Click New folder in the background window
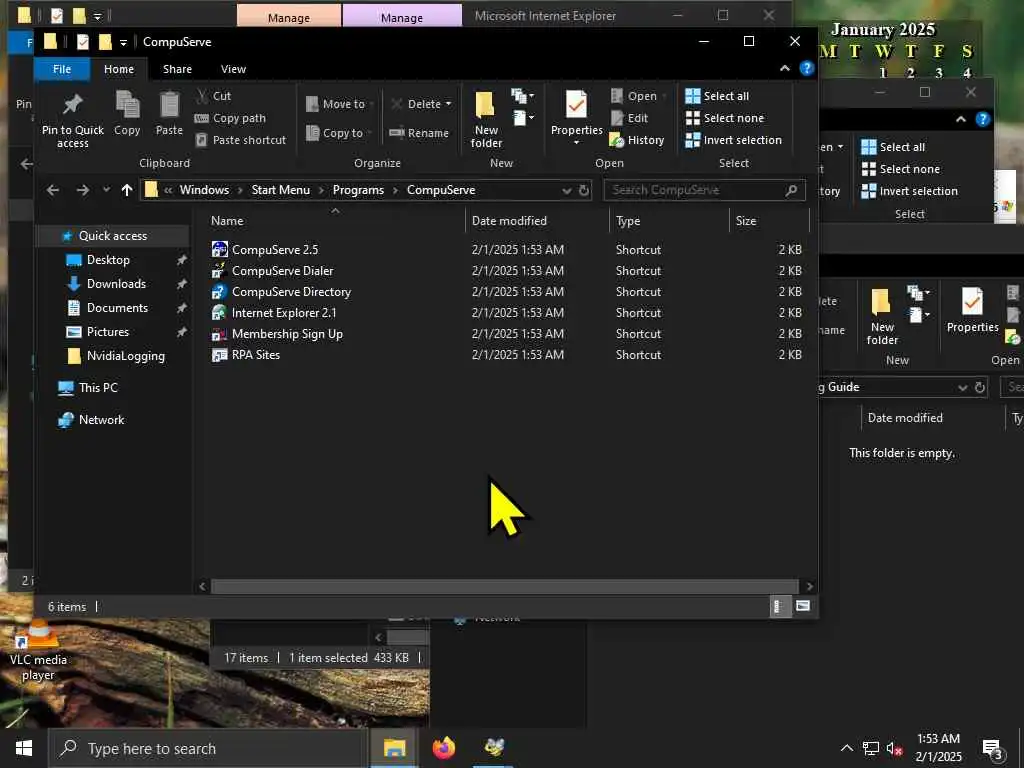This screenshot has width=1024, height=768. coord(882,316)
